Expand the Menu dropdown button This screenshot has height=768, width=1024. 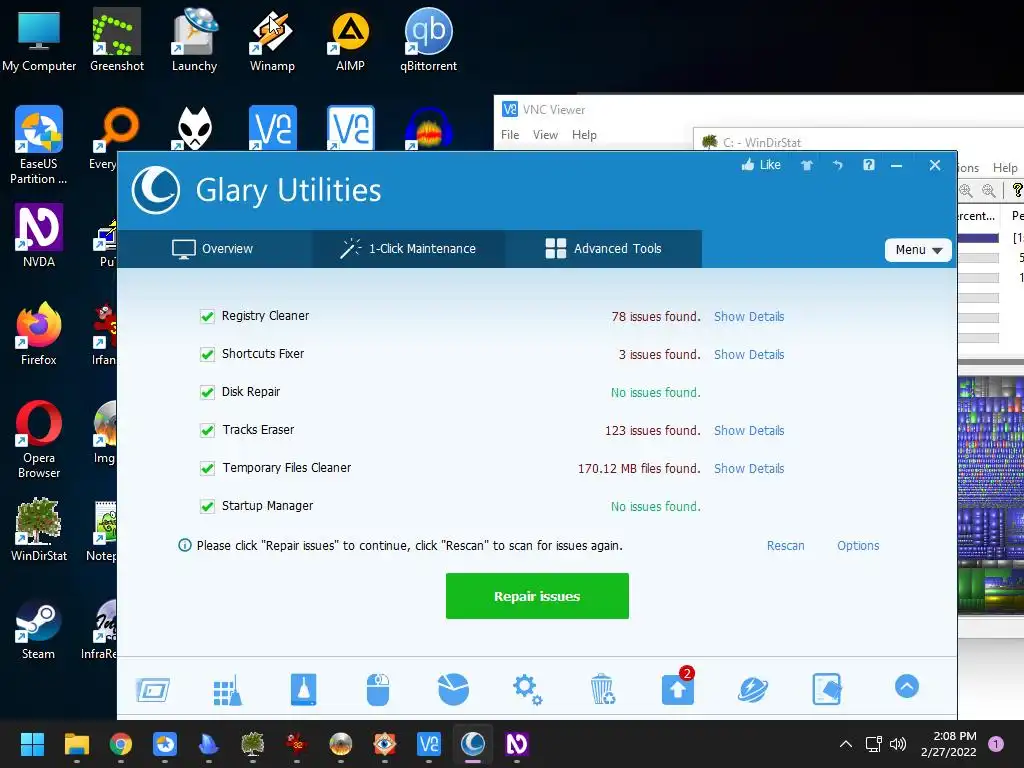click(x=918, y=249)
